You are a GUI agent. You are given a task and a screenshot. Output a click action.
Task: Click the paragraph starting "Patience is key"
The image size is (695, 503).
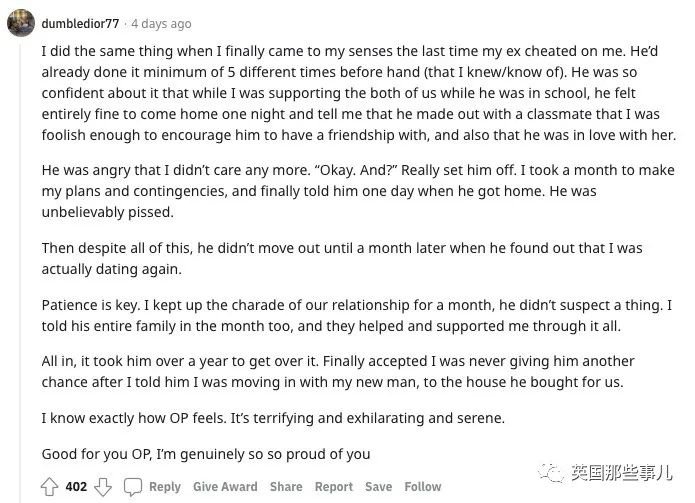[357, 316]
